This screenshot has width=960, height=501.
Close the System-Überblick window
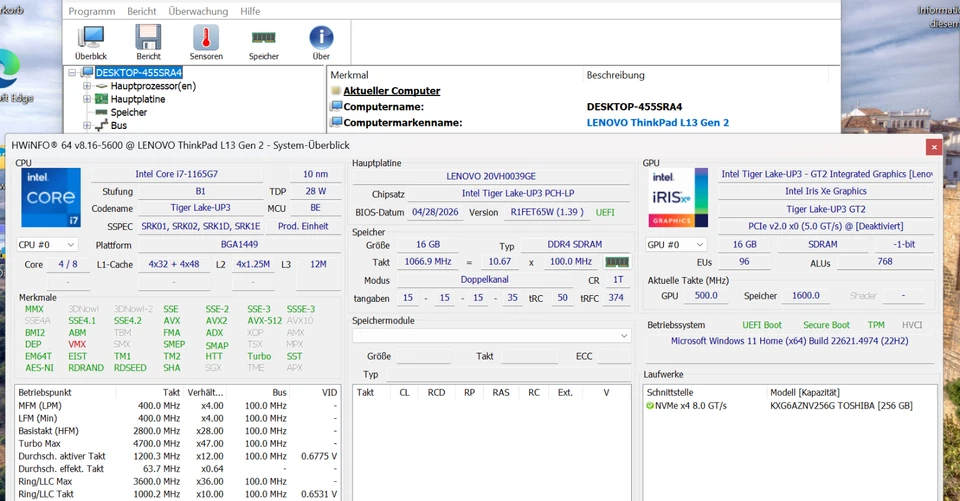934,147
